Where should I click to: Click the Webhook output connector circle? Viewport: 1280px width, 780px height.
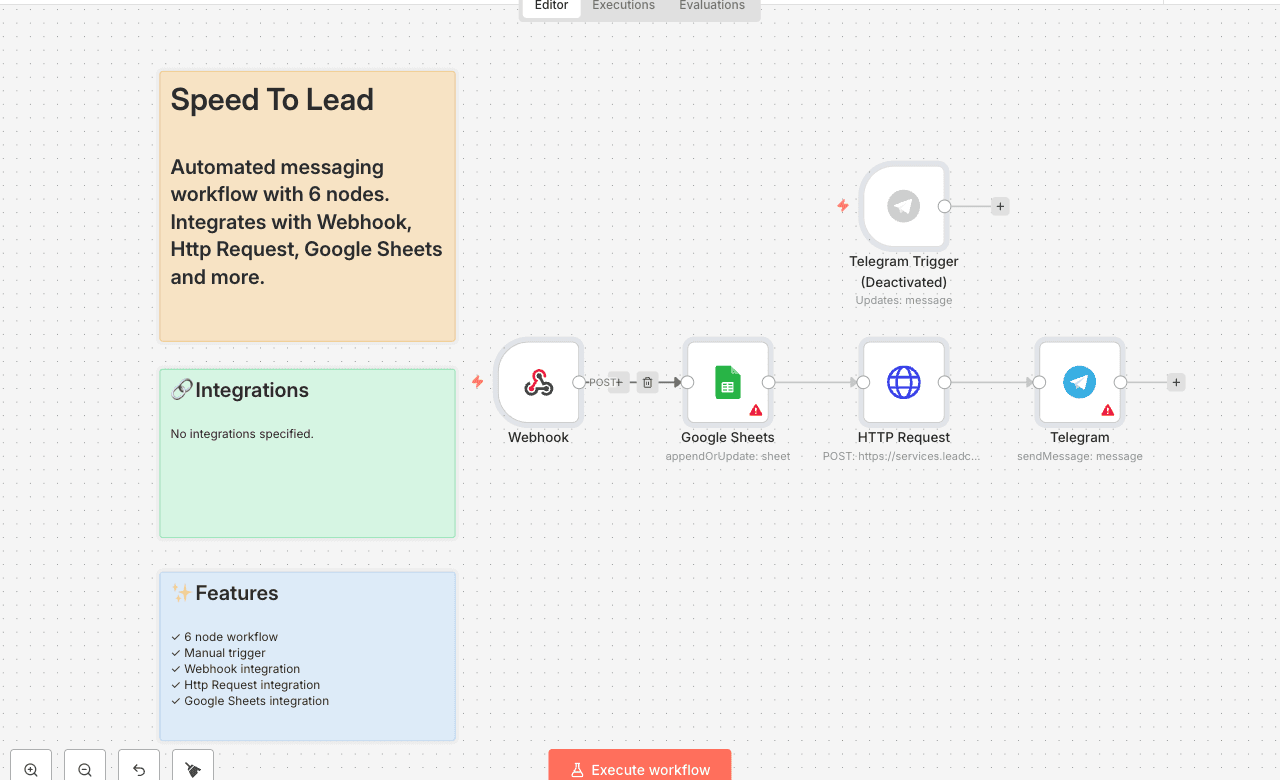click(579, 382)
